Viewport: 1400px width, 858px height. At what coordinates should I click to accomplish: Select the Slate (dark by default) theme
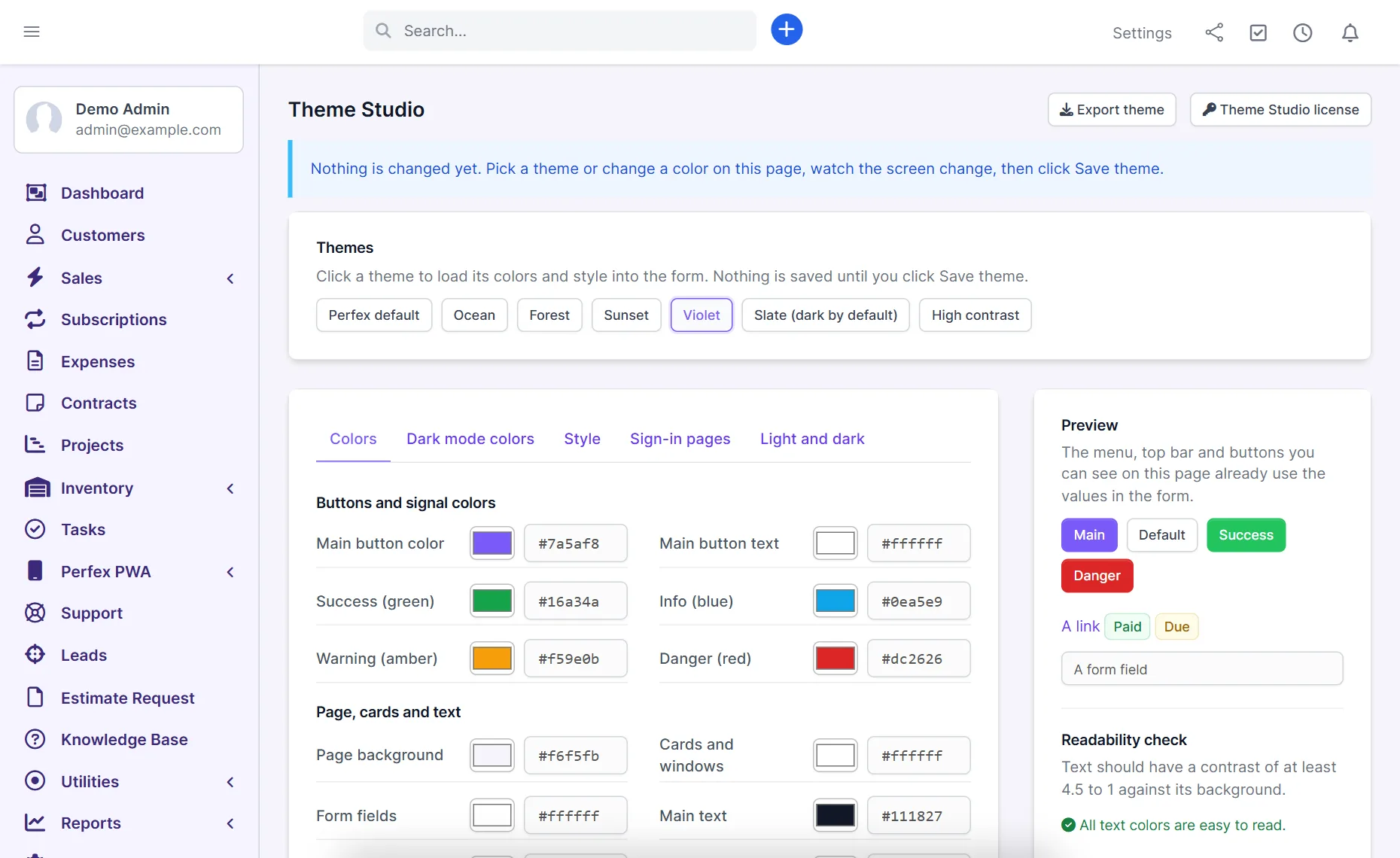pos(826,315)
